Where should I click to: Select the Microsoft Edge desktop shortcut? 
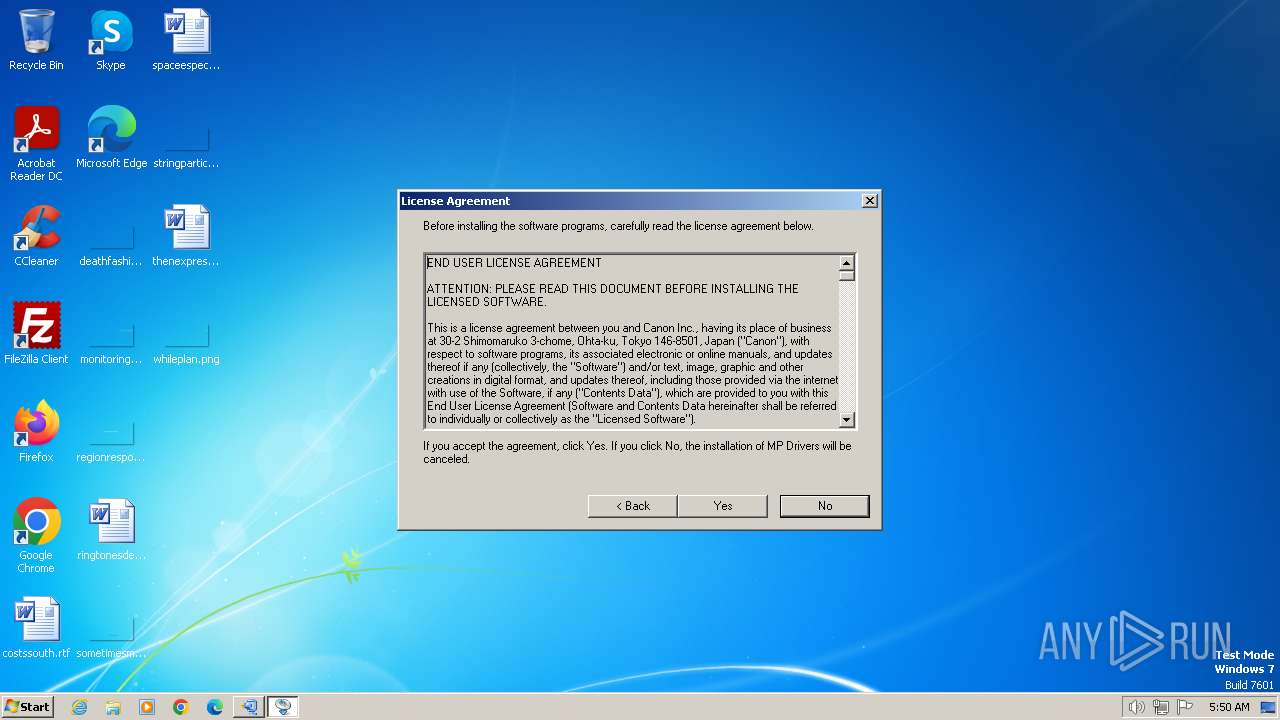[x=111, y=138]
